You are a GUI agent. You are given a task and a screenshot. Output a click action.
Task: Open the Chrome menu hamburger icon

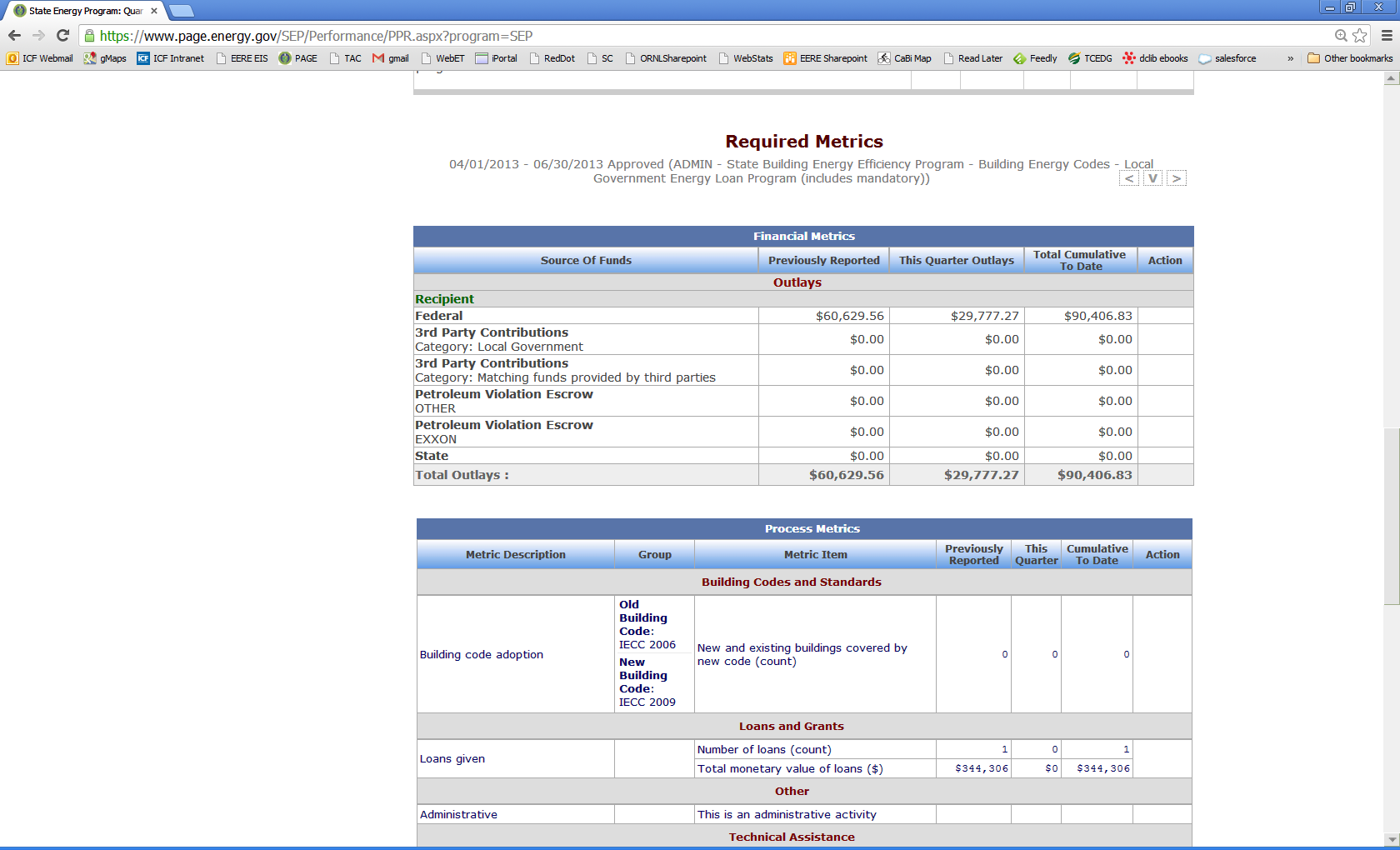pos(1387,35)
